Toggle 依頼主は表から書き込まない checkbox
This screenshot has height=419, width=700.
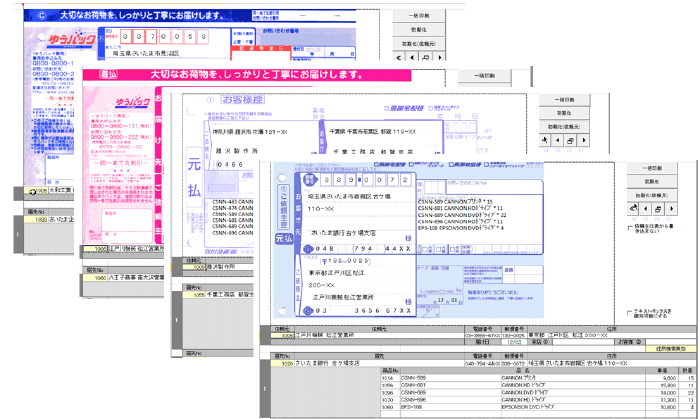point(630,228)
